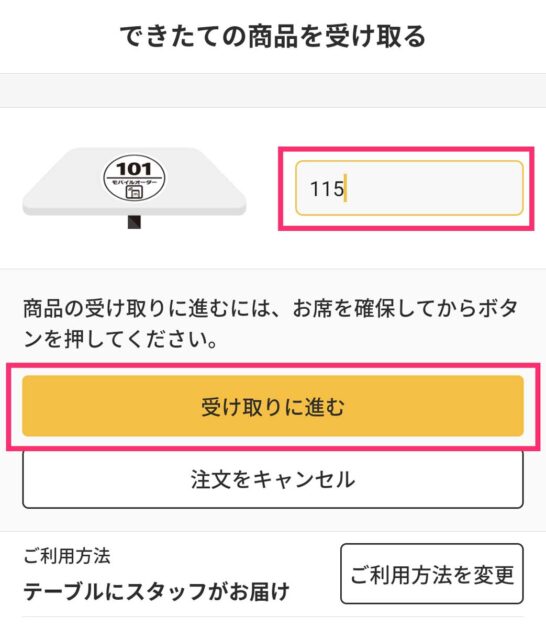This screenshot has width=546, height=628.
Task: Click the table stand base icon
Action: pos(134,222)
